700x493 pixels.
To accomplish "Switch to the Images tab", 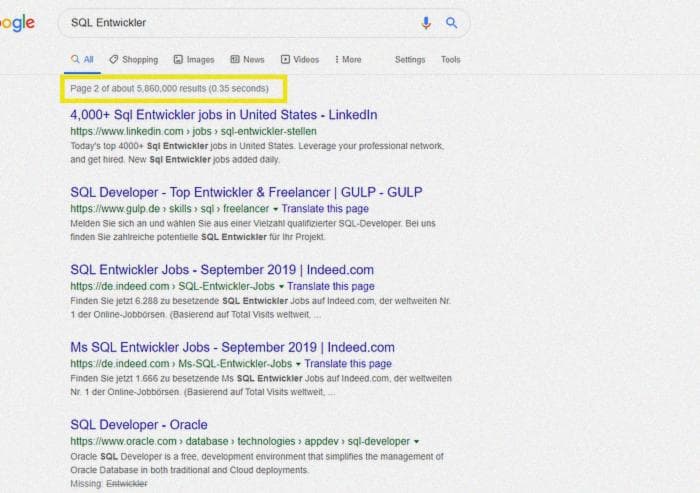I will tap(194, 59).
